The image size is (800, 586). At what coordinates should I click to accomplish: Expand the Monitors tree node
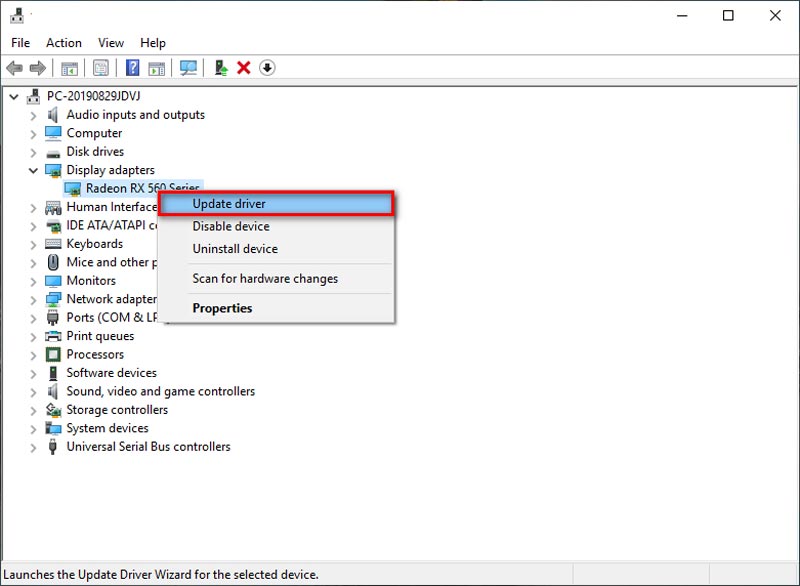[x=33, y=282]
